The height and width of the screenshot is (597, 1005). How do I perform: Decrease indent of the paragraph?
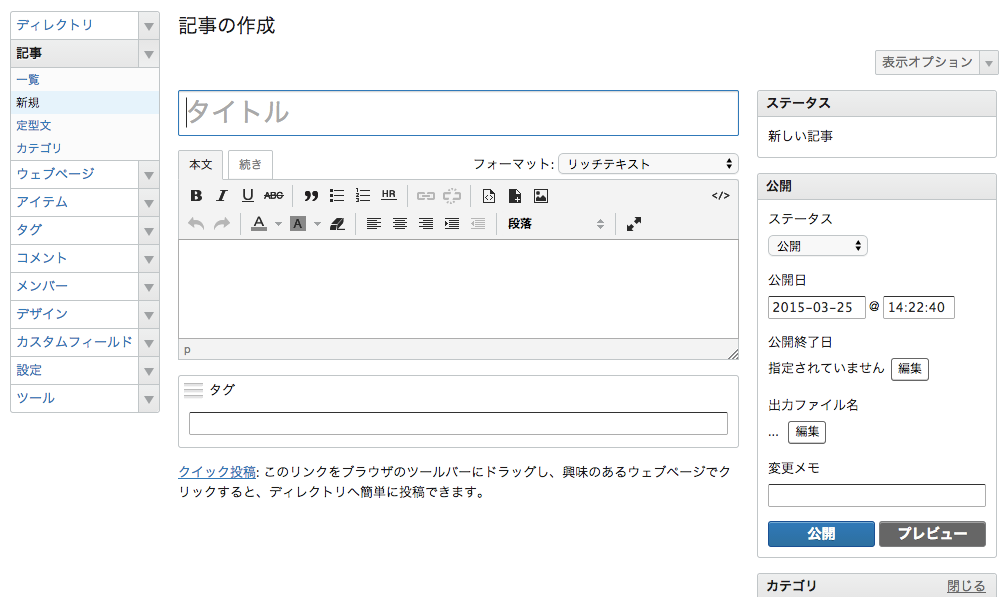pos(478,224)
